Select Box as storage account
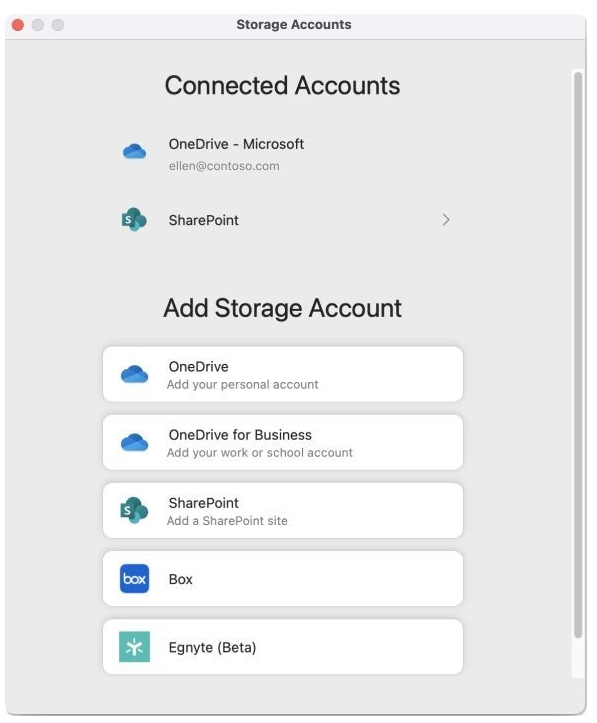 283,578
